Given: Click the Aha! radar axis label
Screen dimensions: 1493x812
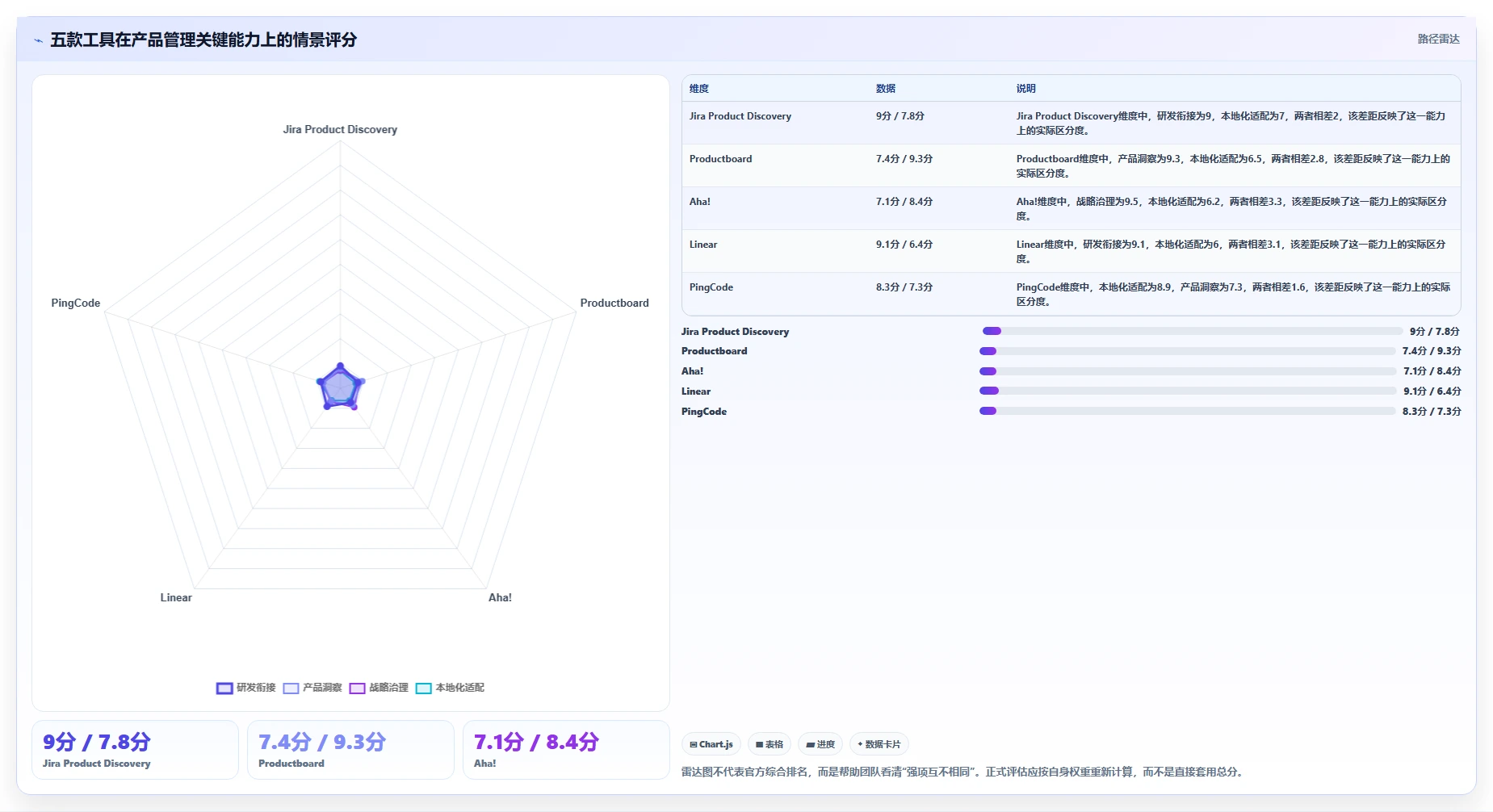Looking at the screenshot, I should pyautogui.click(x=500, y=597).
